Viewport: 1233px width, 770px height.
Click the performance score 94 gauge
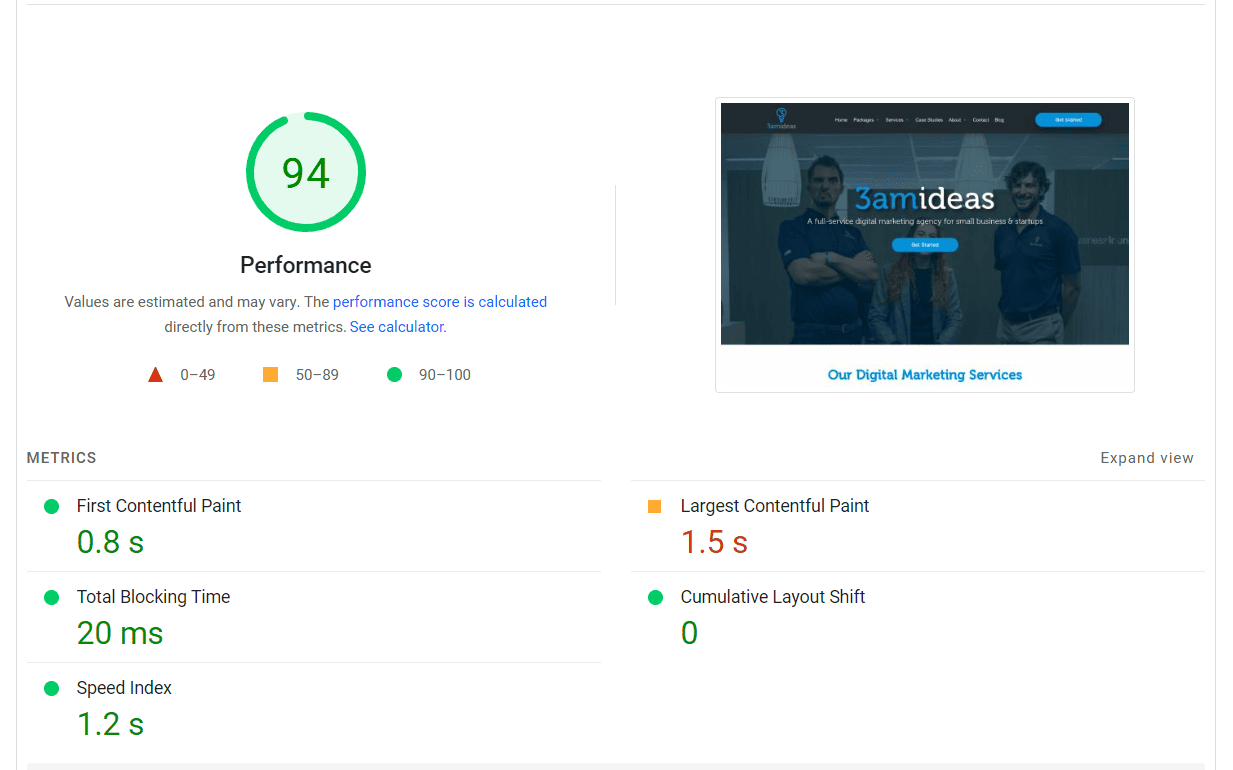click(306, 172)
